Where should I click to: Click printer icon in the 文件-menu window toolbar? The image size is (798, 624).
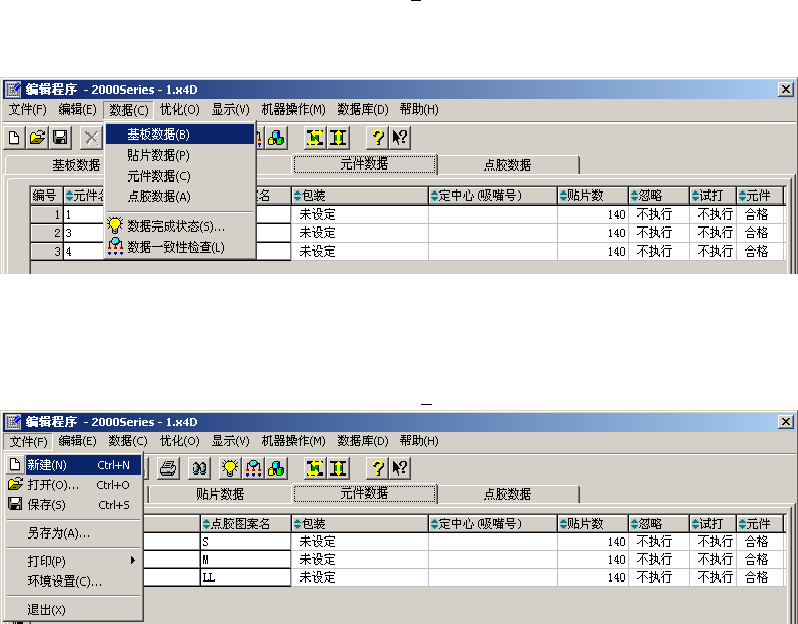[168, 468]
